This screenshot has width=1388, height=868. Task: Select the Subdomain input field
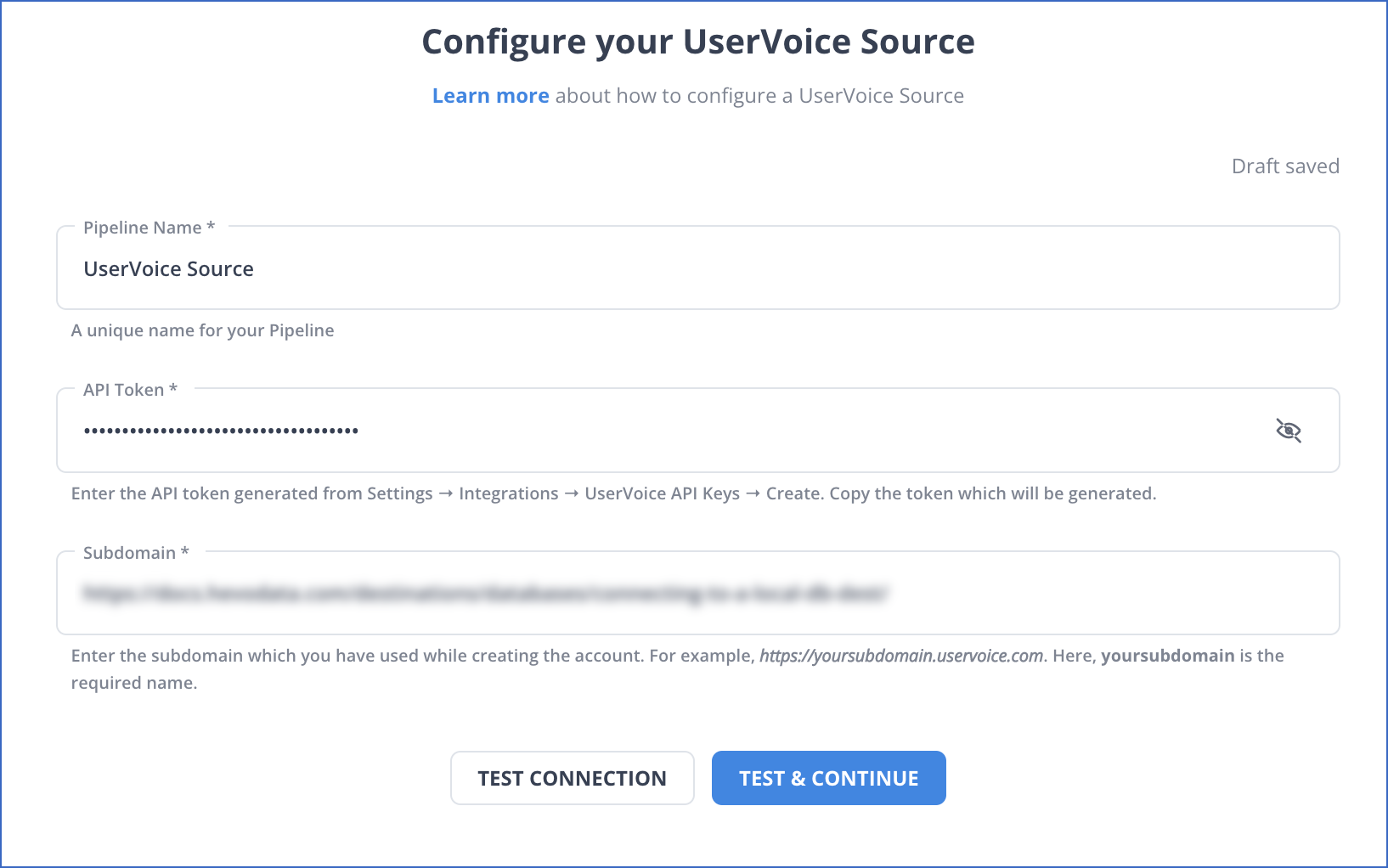pos(698,593)
